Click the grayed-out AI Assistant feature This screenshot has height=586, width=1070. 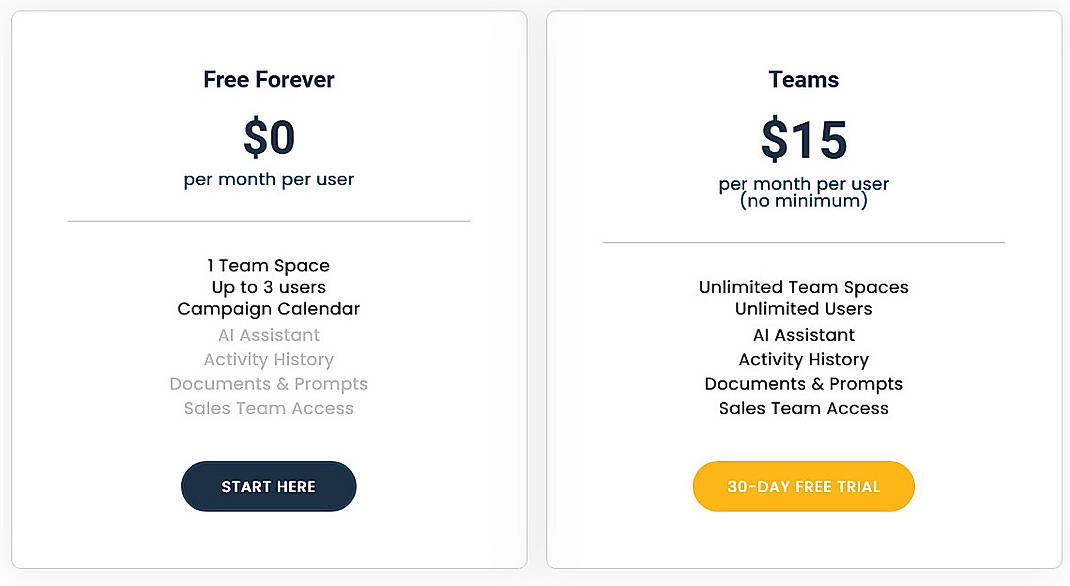[268, 334]
